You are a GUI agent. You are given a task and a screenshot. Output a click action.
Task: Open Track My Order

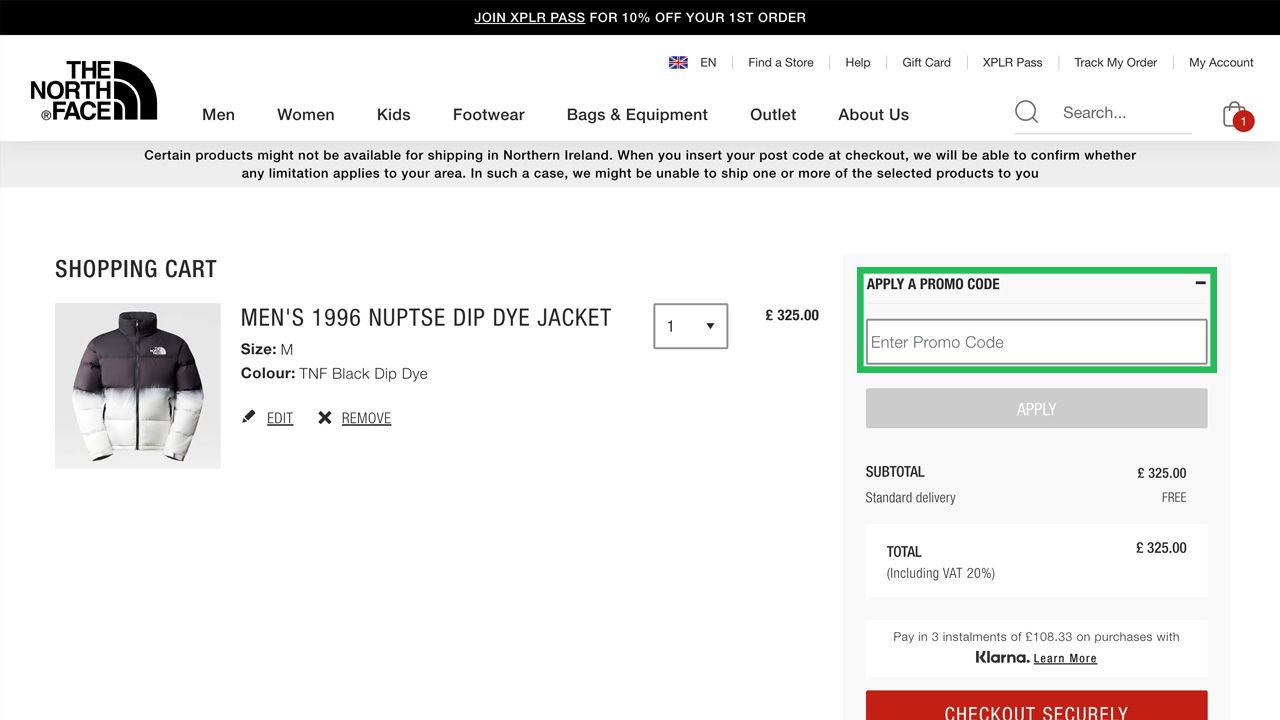[1116, 62]
